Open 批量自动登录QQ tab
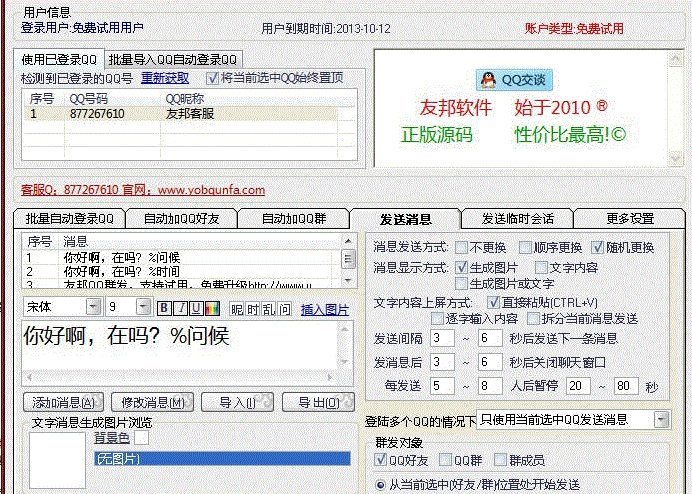 [x=69, y=219]
